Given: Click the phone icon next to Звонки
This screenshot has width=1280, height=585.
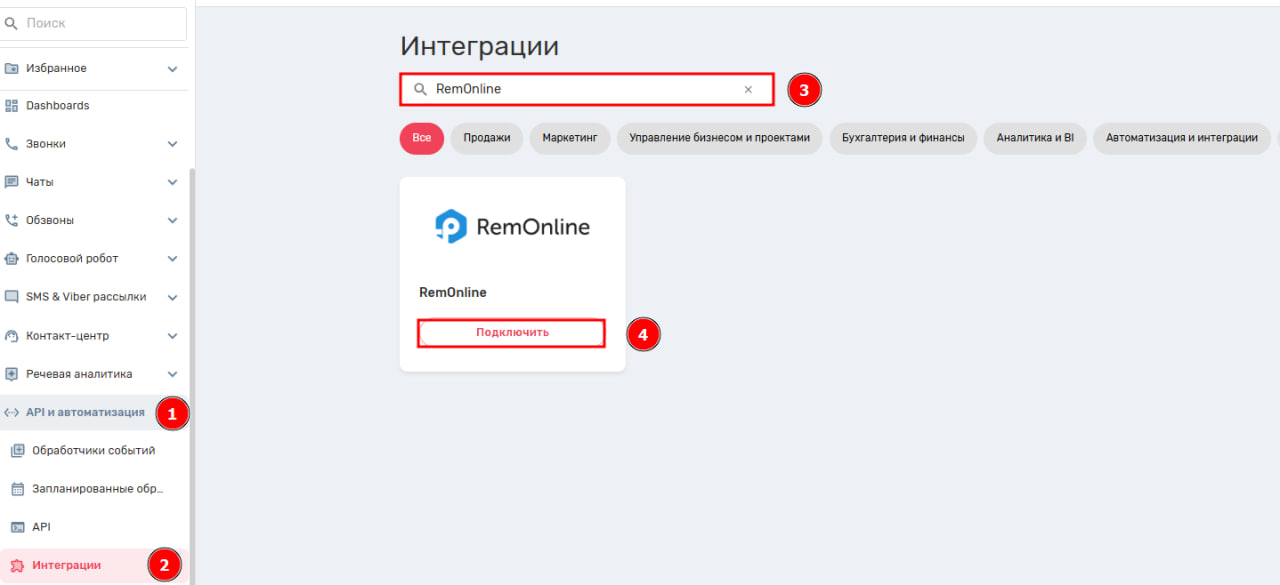Looking at the screenshot, I should 12,144.
